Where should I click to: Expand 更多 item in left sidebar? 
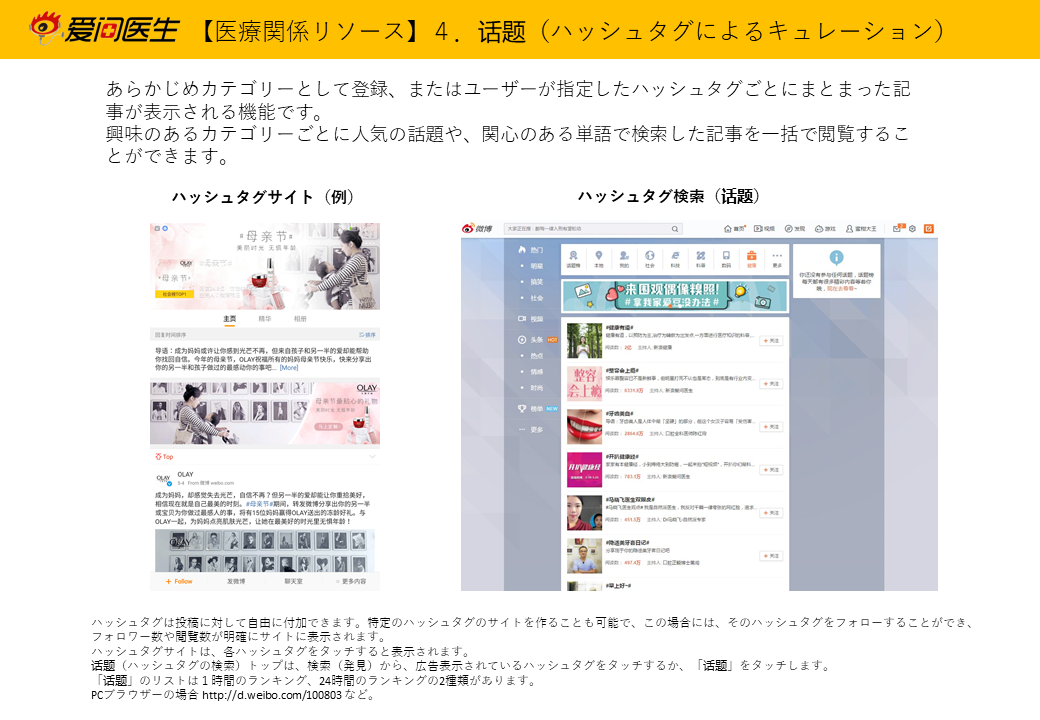(536, 429)
